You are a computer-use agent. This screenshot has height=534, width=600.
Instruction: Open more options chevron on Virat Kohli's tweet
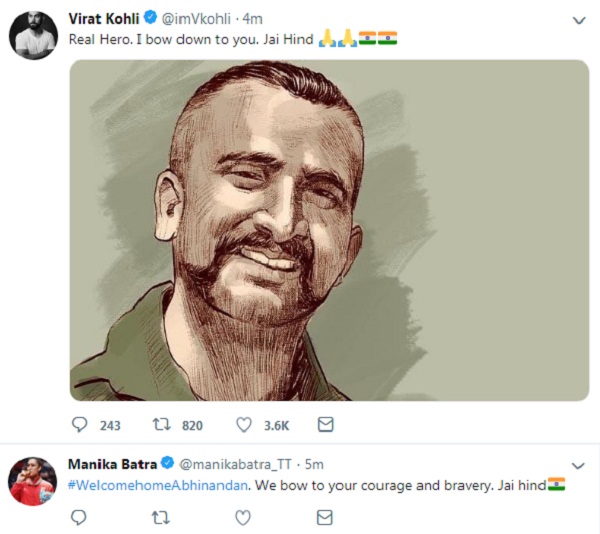click(579, 20)
